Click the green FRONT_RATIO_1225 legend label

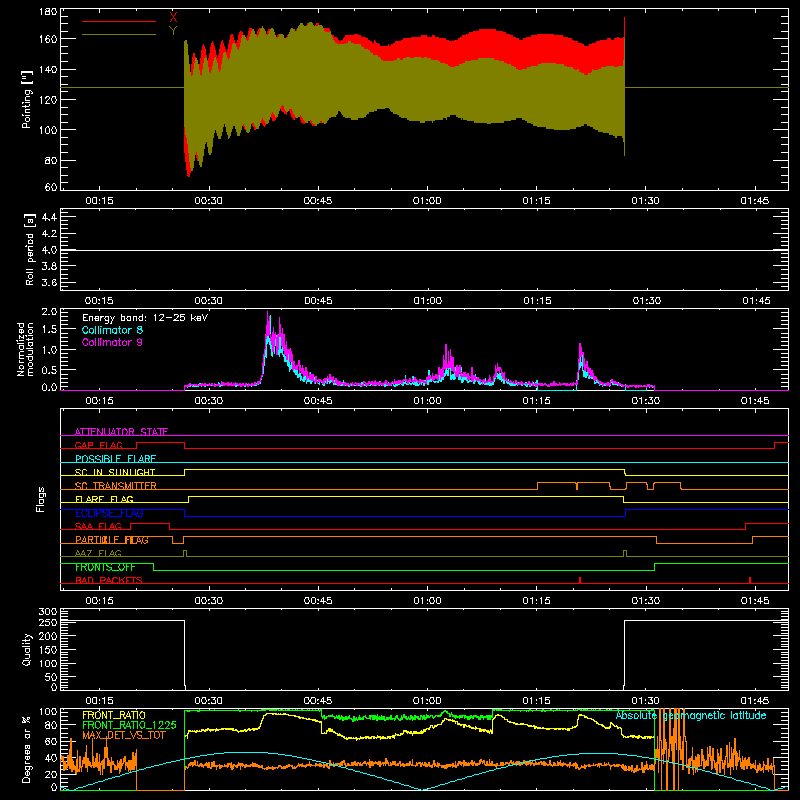click(x=129, y=725)
